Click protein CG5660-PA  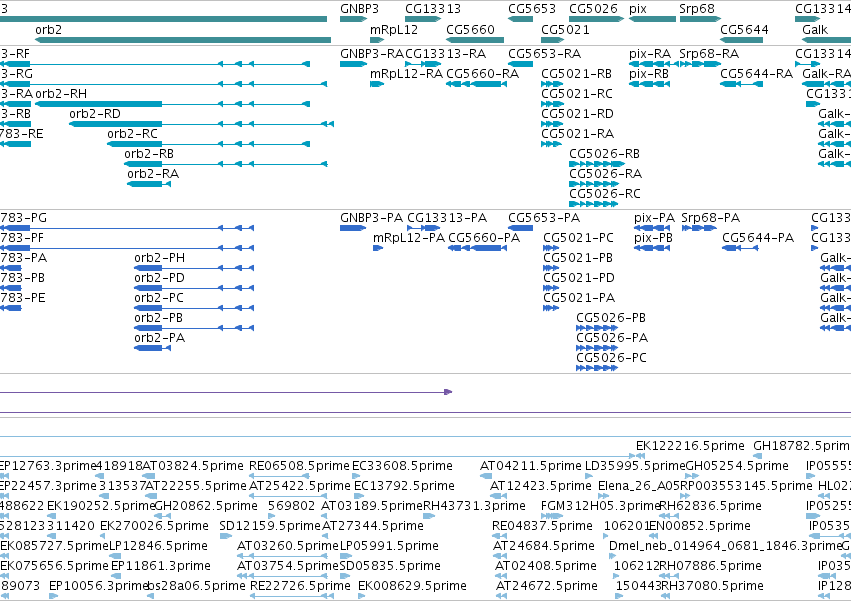pyautogui.click(x=484, y=238)
